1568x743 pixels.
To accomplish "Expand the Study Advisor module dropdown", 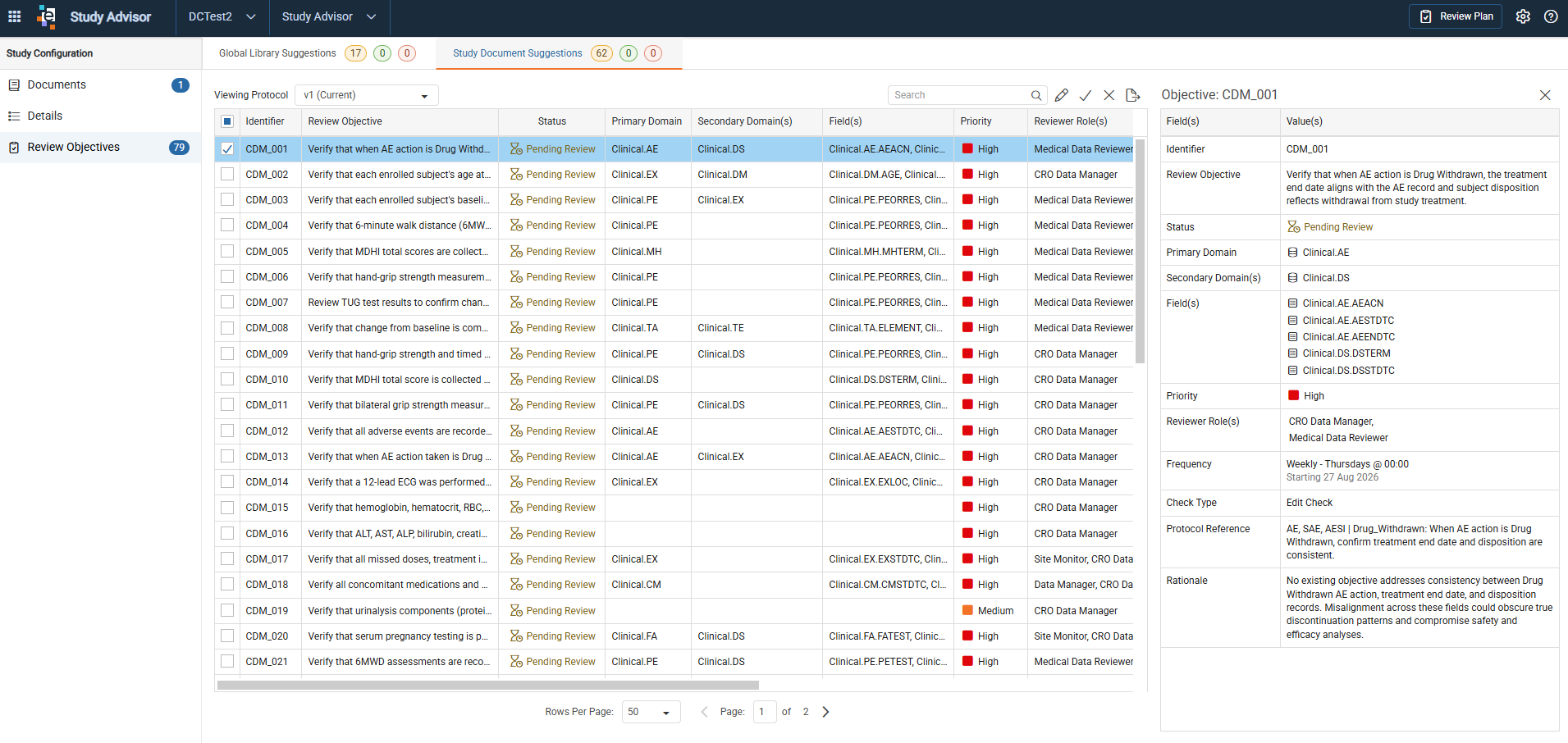I will 329,17.
